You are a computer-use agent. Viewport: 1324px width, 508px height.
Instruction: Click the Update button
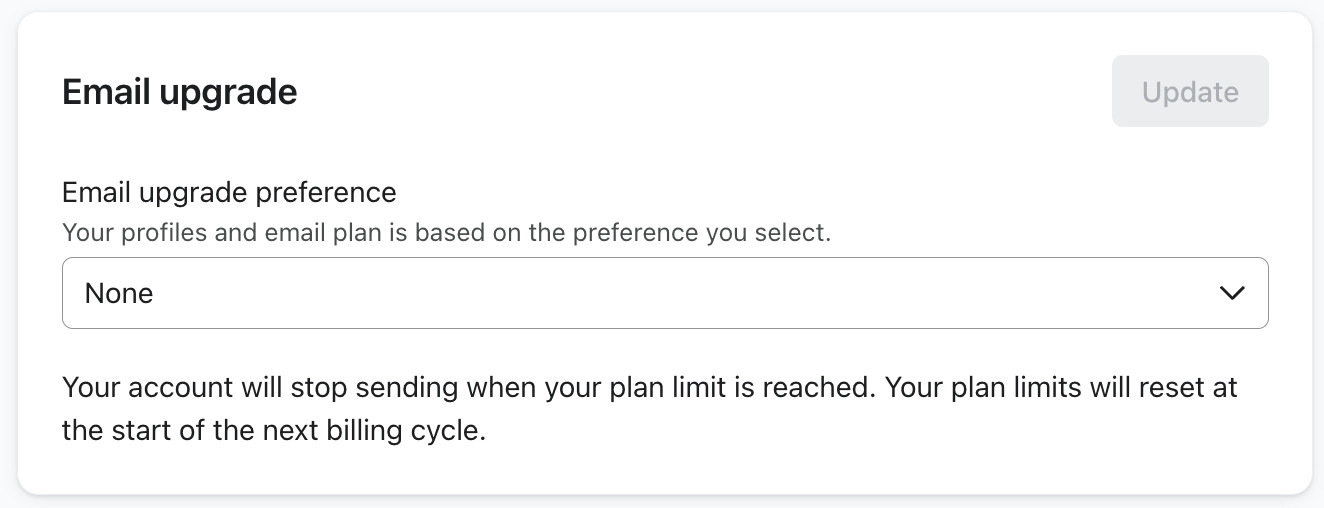point(1190,92)
